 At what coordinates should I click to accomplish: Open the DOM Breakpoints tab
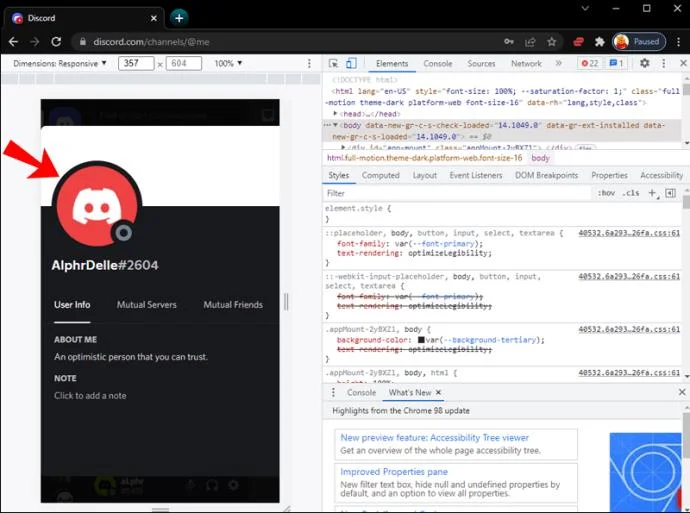click(547, 175)
